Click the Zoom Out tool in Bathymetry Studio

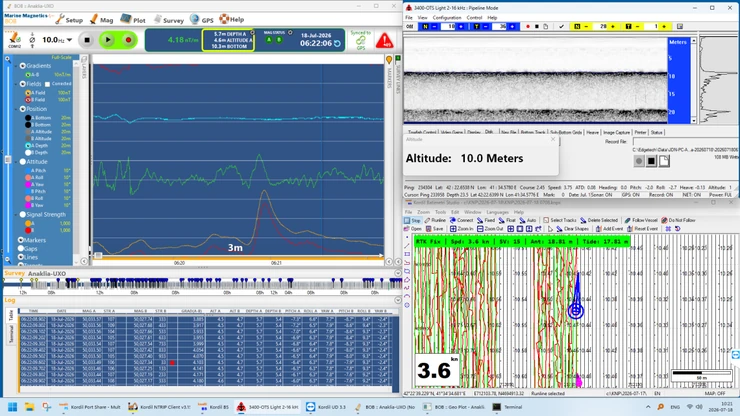click(x=490, y=229)
